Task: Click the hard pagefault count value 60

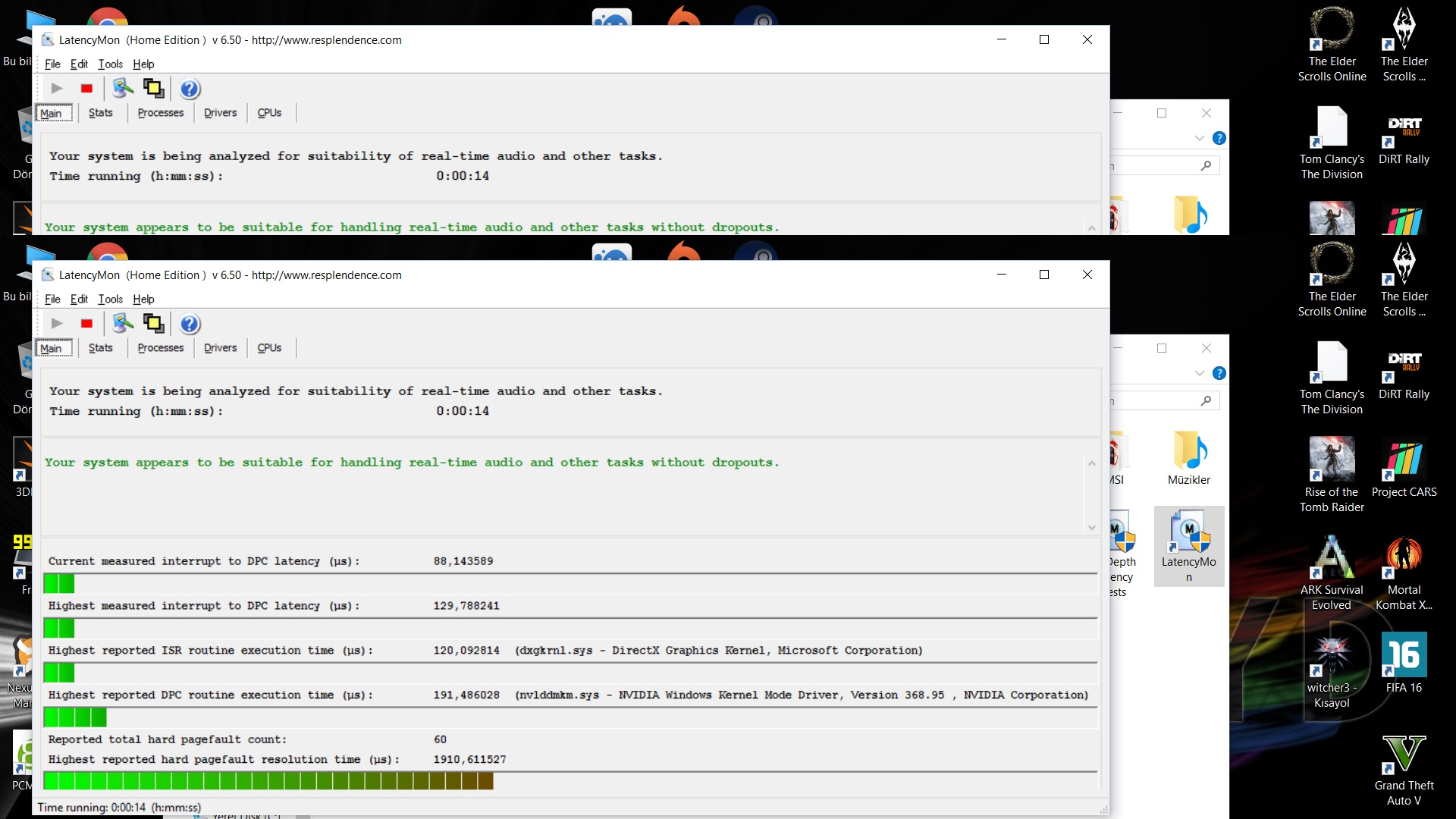Action: coord(440,739)
